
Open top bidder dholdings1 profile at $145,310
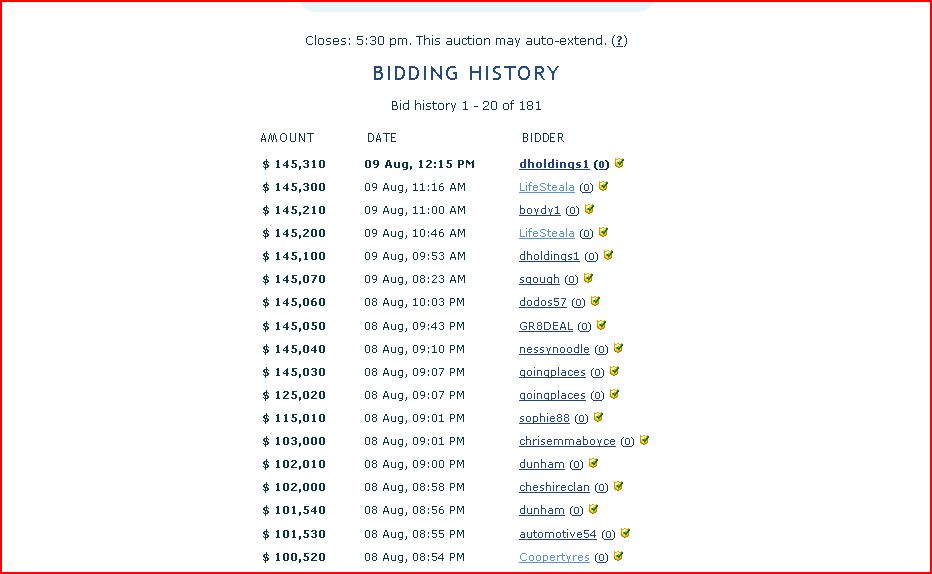[554, 164]
